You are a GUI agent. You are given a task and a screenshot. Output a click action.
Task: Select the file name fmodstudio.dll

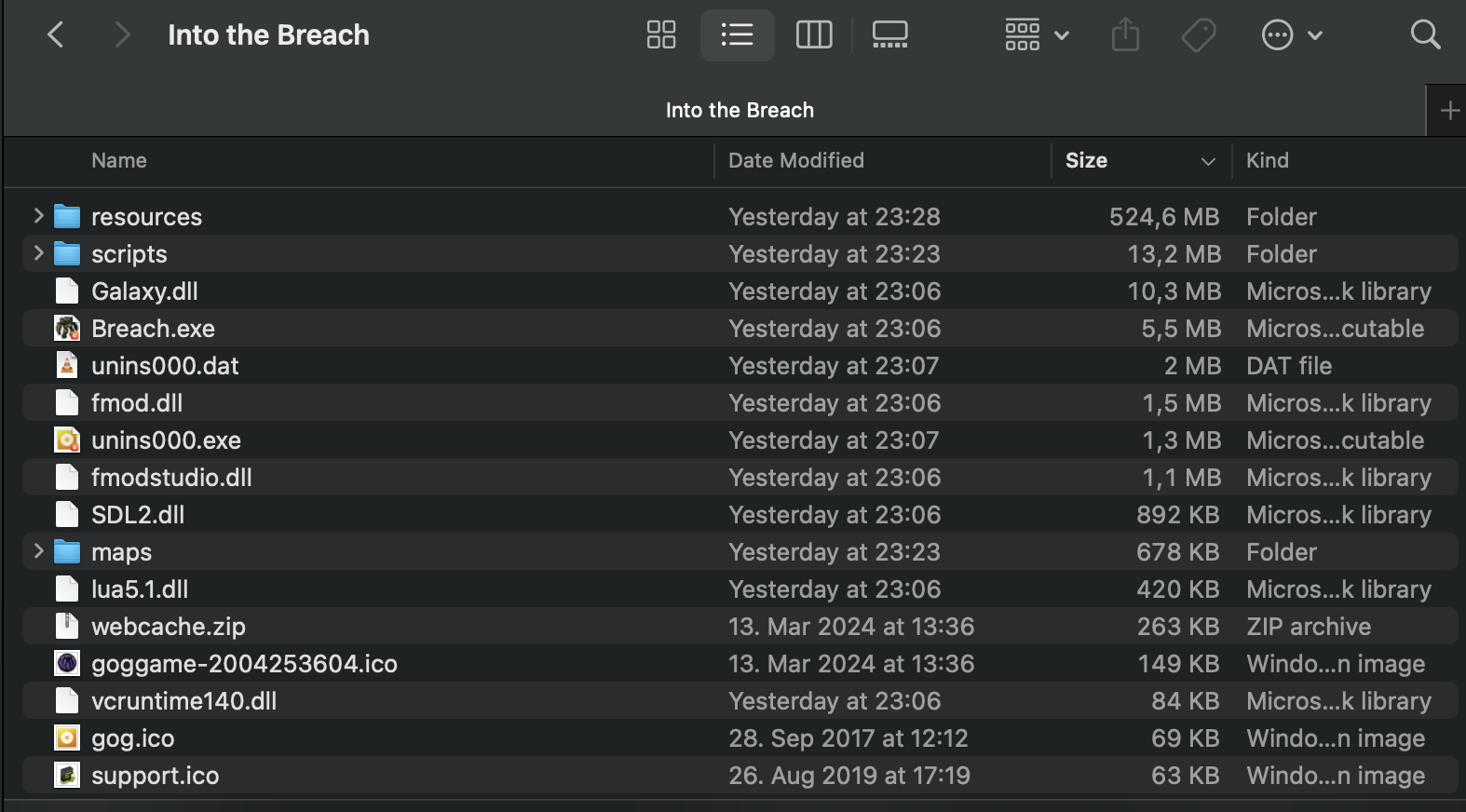(x=171, y=478)
